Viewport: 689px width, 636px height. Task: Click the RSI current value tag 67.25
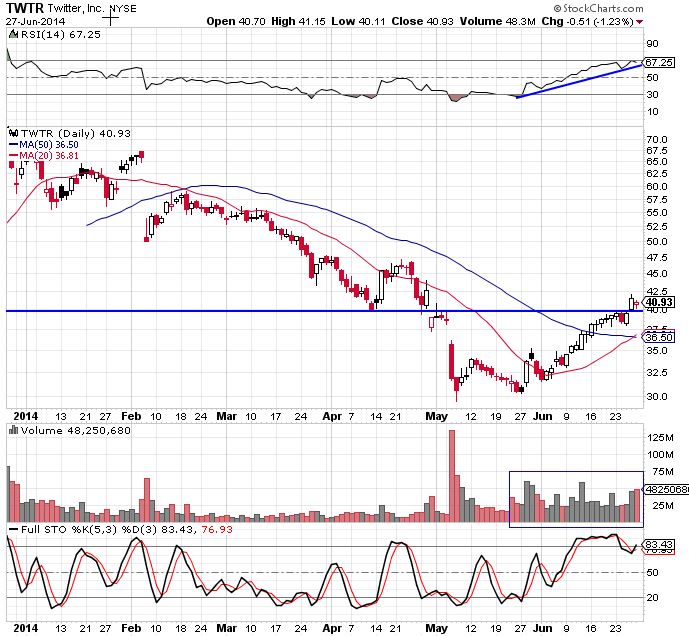click(659, 62)
